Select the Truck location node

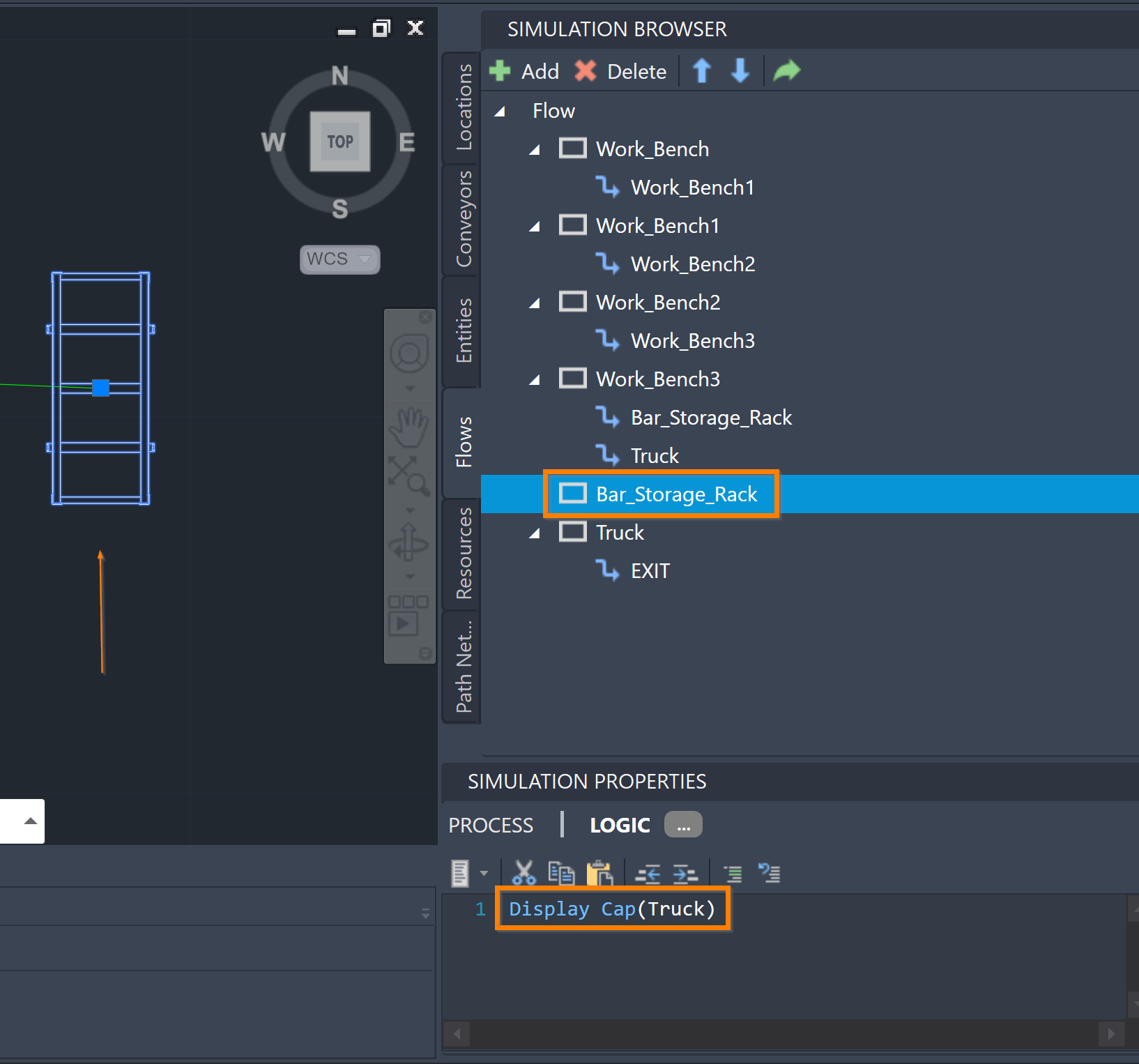[x=620, y=533]
